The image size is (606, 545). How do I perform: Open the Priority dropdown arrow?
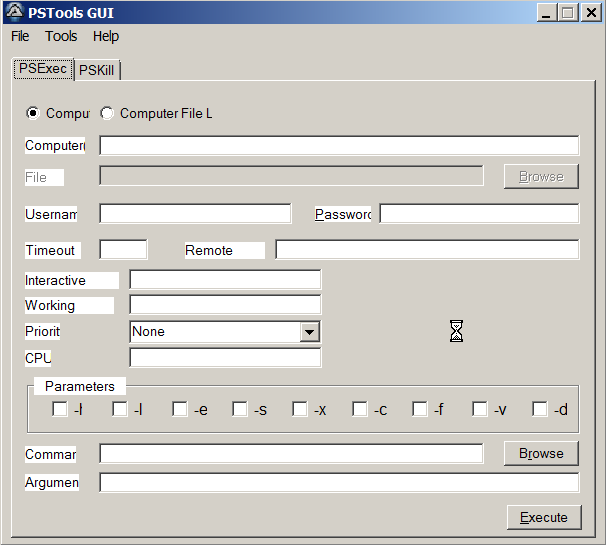(x=310, y=332)
